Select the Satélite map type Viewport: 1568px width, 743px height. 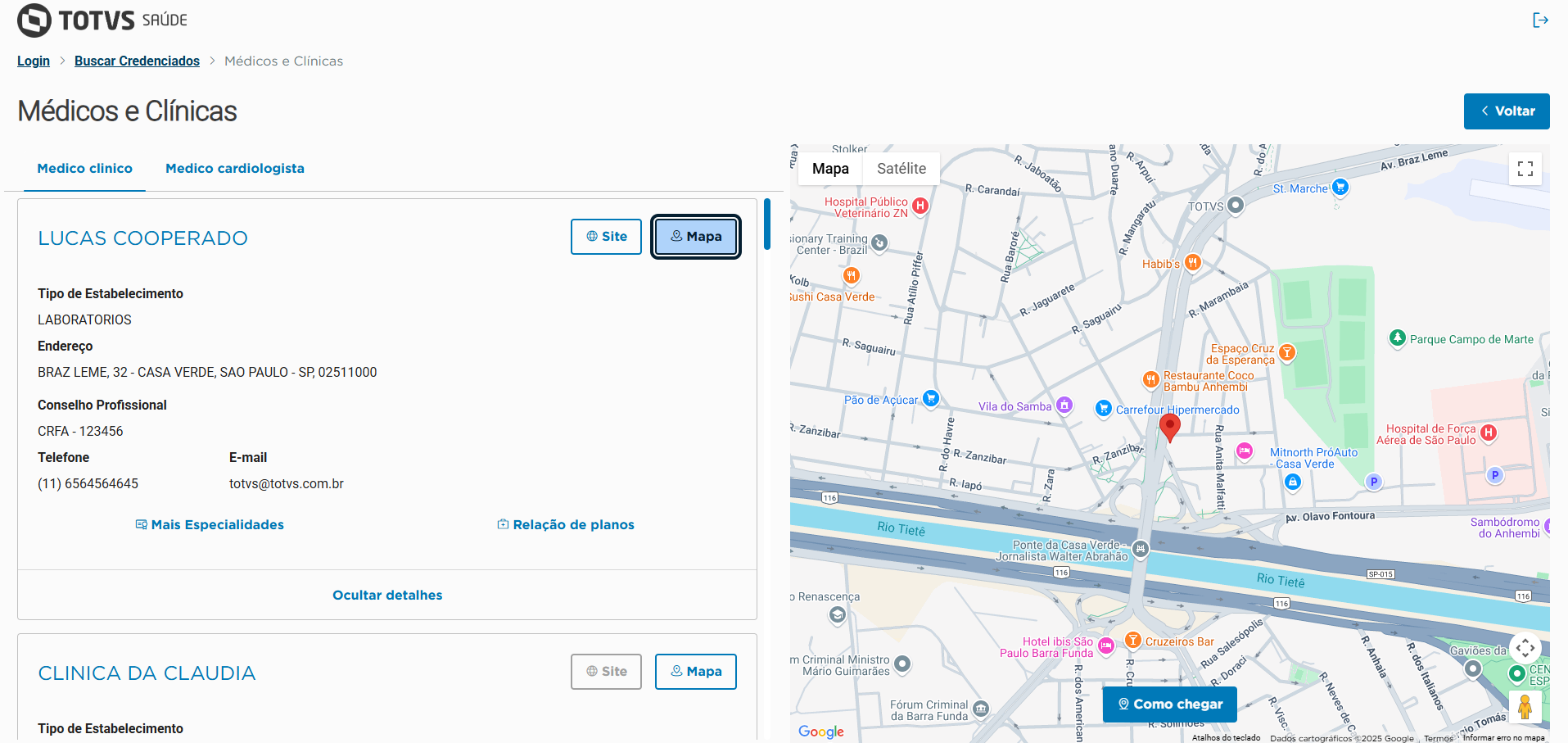[x=901, y=169]
